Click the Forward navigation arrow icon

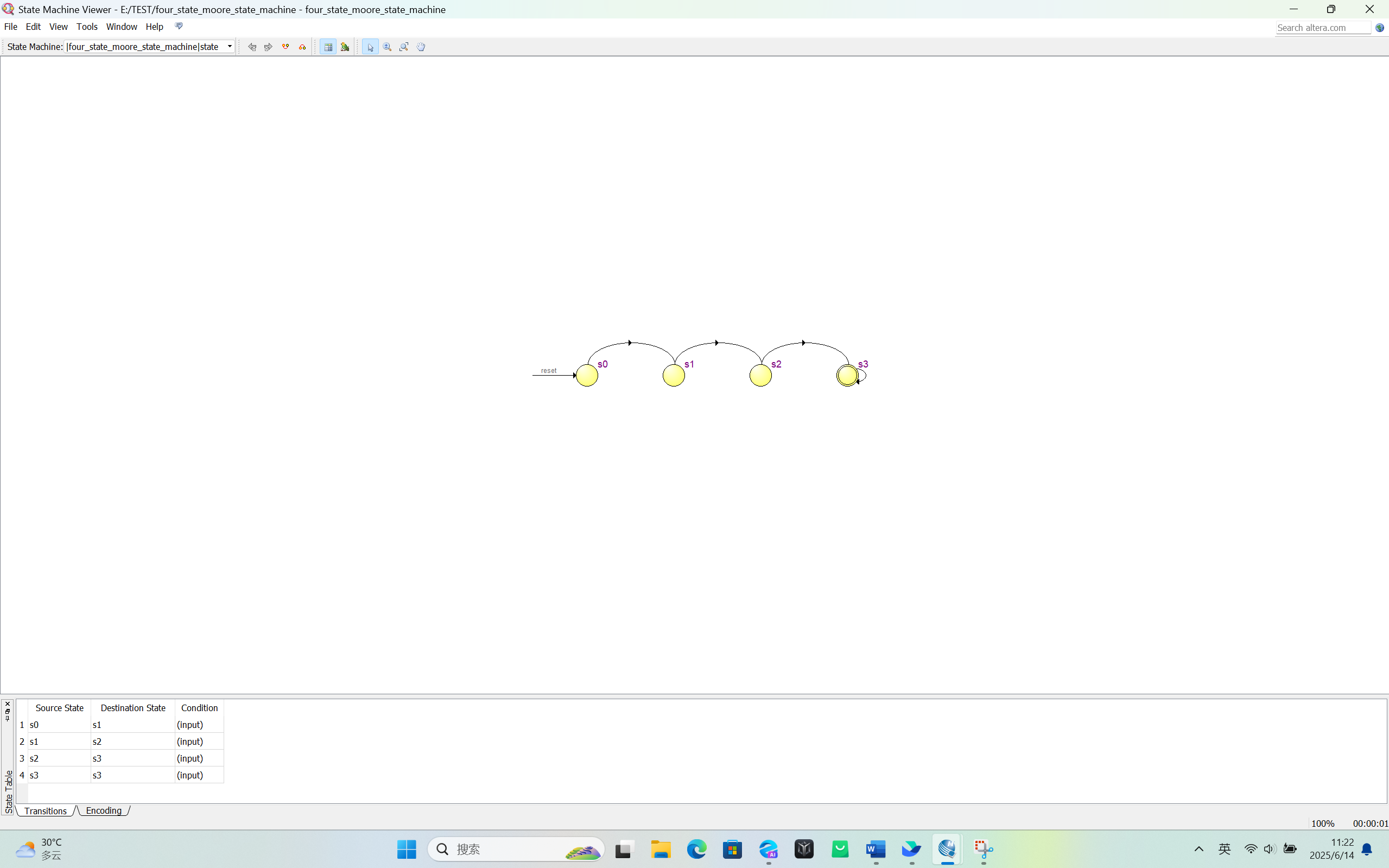click(x=268, y=47)
